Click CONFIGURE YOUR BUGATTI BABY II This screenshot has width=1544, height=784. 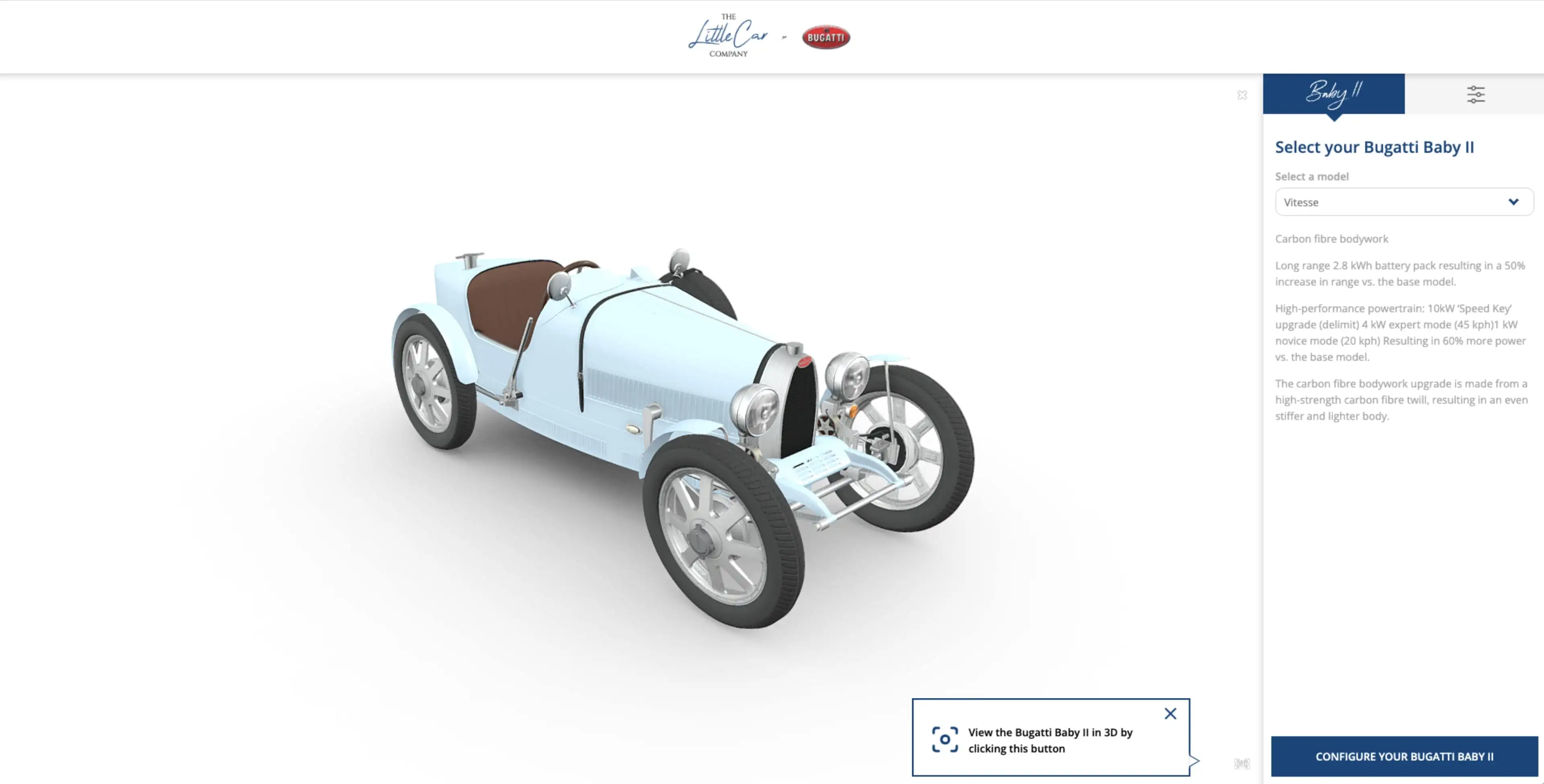1402,756
